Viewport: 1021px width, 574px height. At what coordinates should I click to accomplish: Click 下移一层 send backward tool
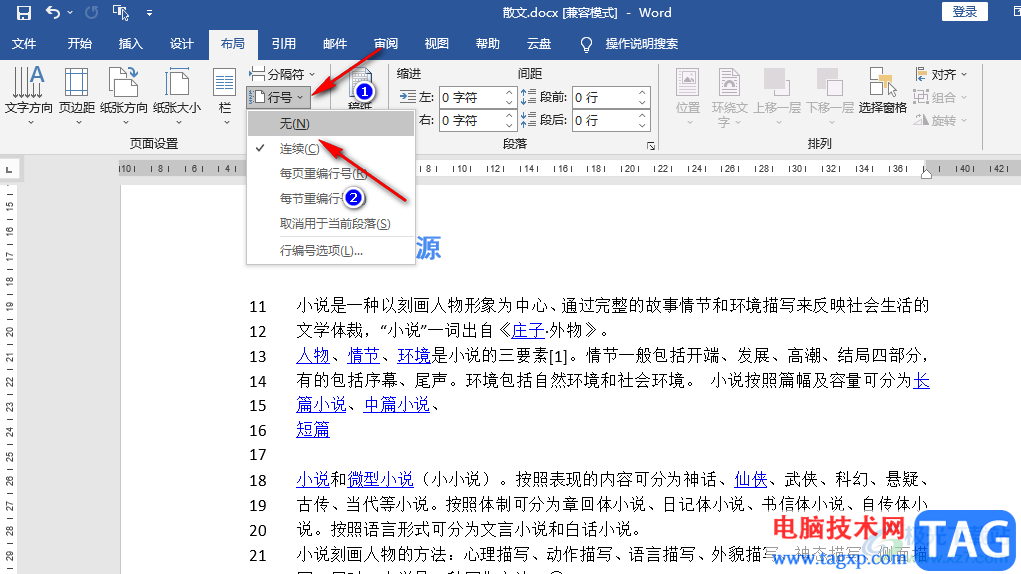(830, 96)
